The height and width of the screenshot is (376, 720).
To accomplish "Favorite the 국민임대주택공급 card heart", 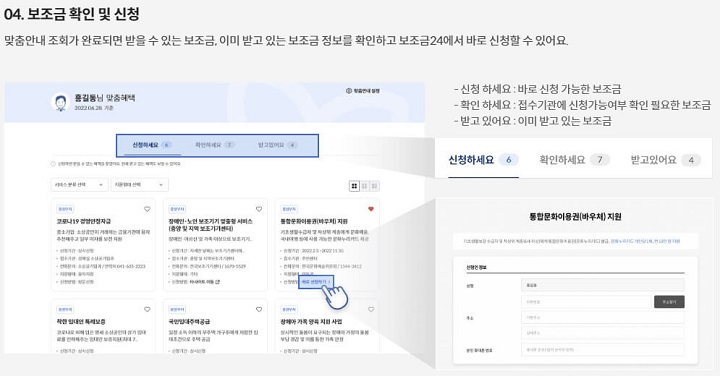I will tap(259, 309).
